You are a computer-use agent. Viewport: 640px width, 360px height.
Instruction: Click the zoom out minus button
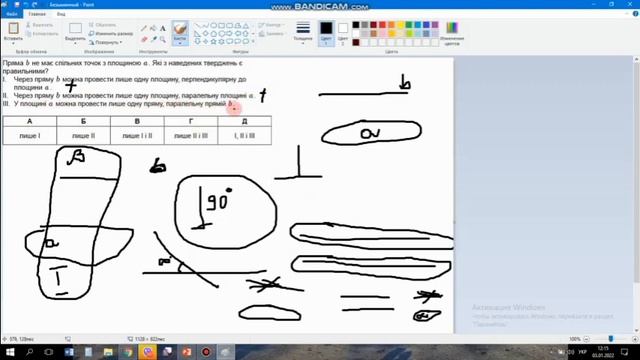pyautogui.click(x=587, y=339)
